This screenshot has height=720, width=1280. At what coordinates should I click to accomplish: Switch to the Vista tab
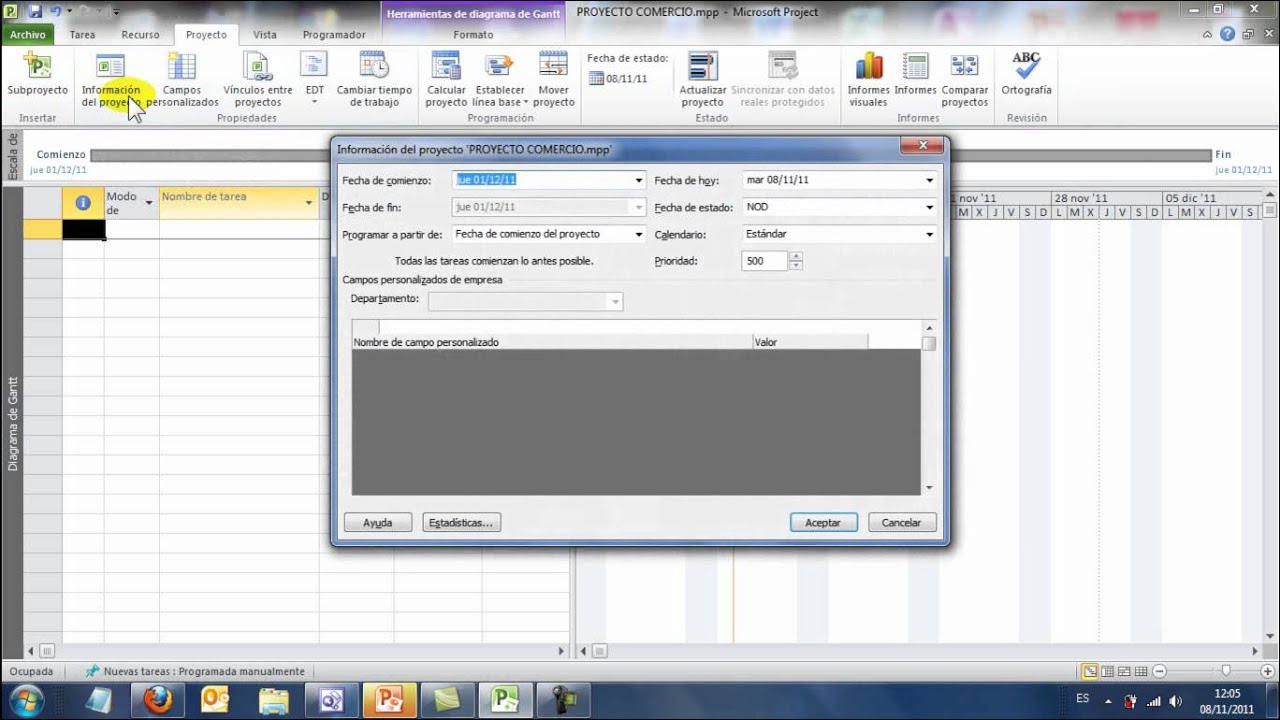click(265, 34)
